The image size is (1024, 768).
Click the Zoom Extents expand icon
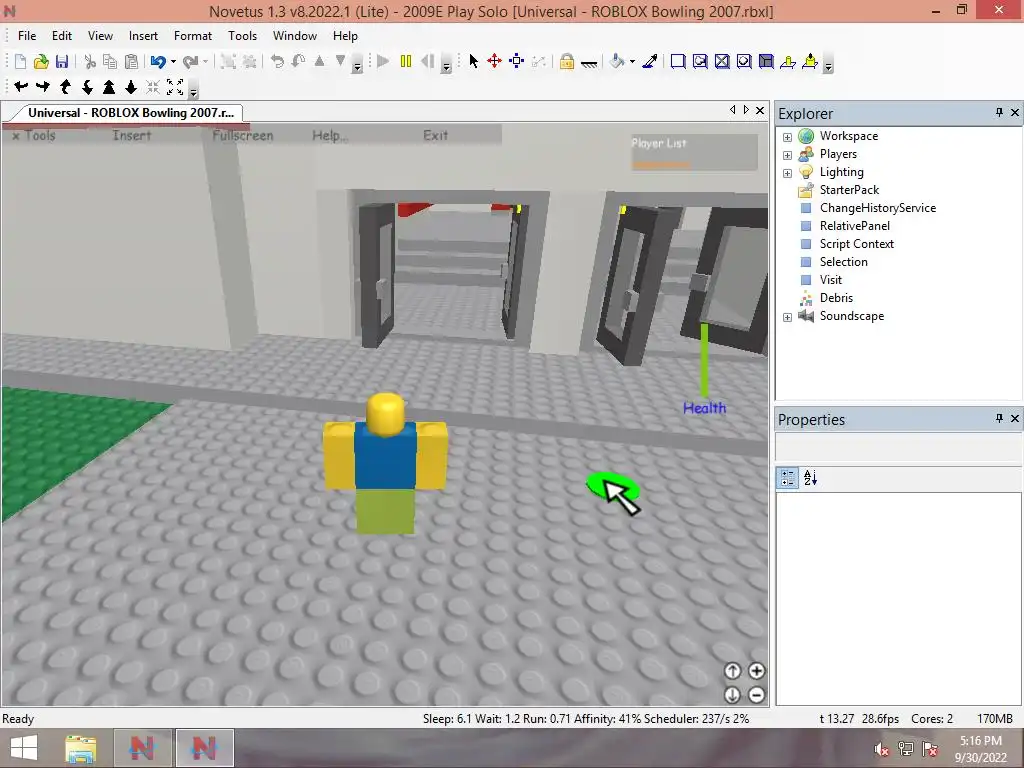click(x=175, y=87)
